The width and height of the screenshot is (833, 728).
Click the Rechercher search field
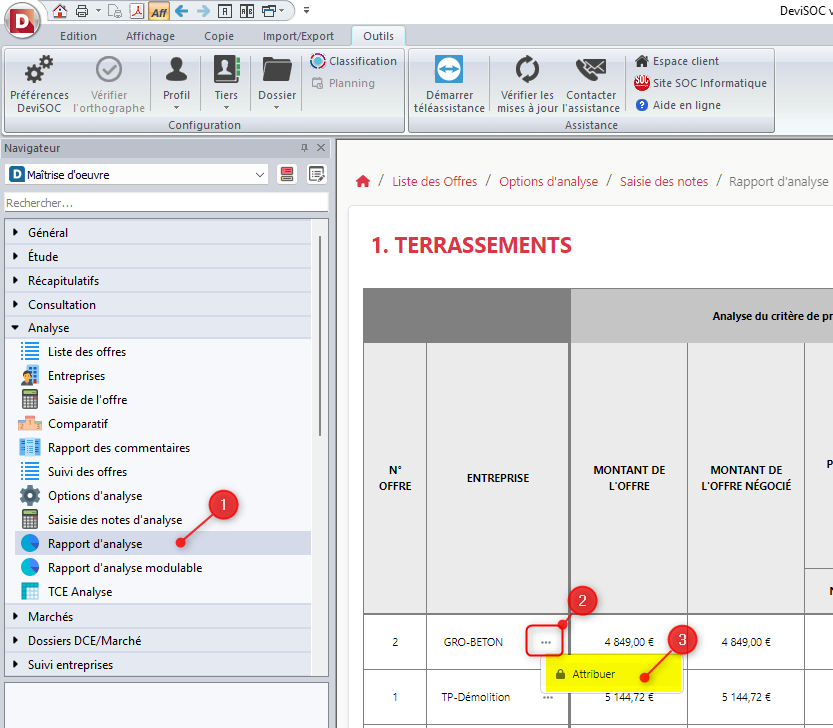click(x=166, y=203)
